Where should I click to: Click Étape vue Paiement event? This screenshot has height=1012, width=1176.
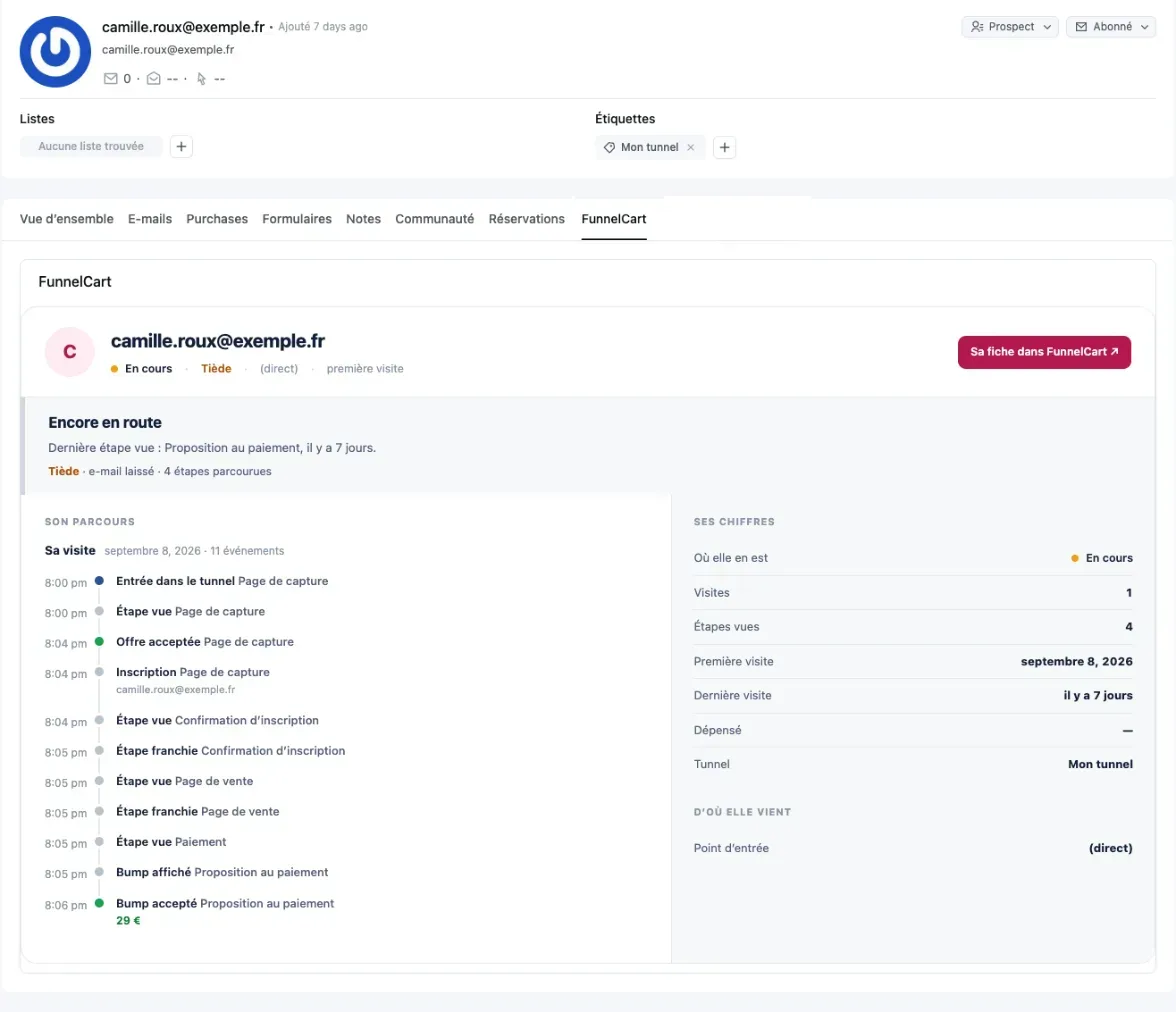point(171,842)
